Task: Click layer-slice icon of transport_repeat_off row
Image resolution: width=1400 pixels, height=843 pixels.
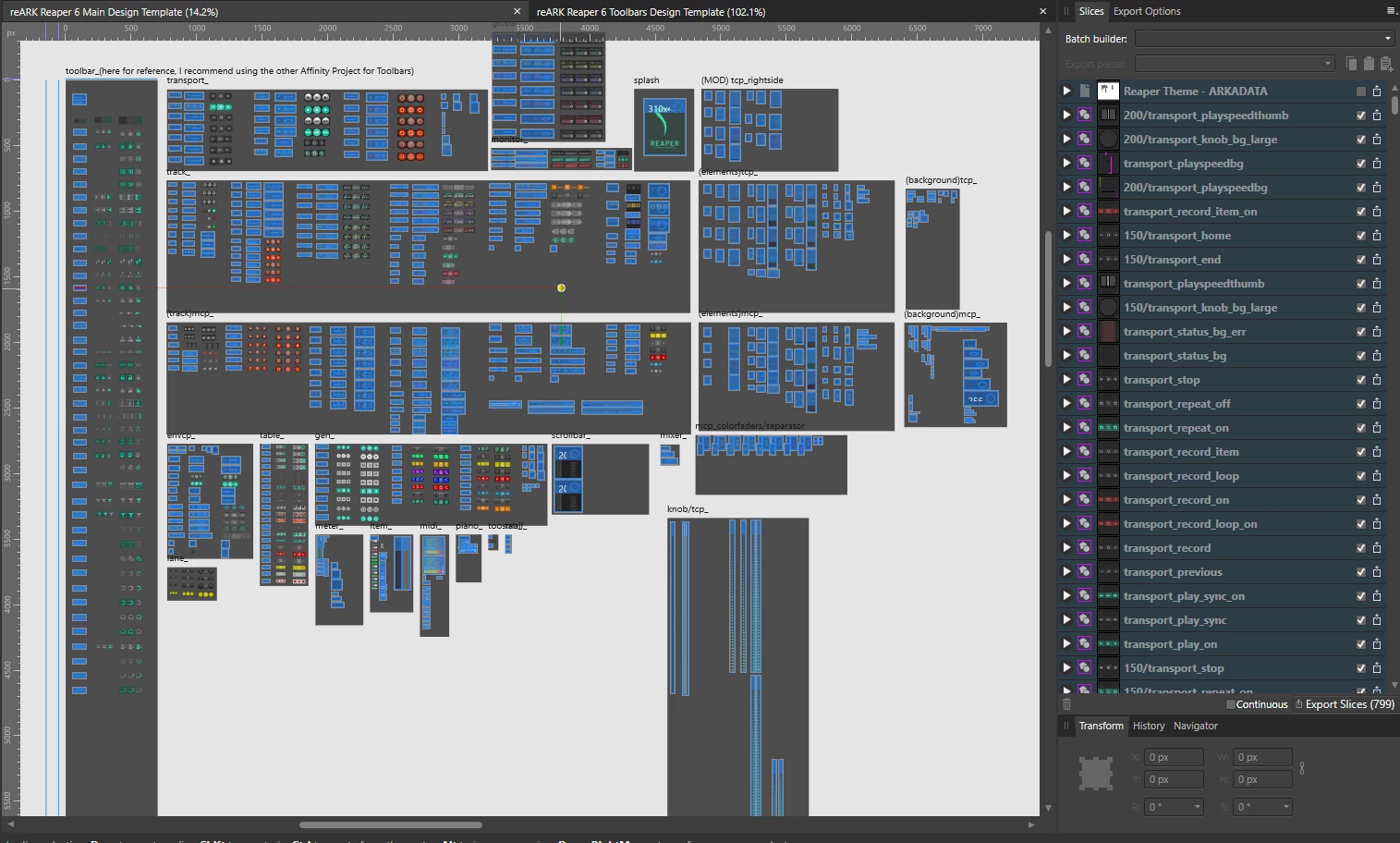Action: click(x=1084, y=403)
